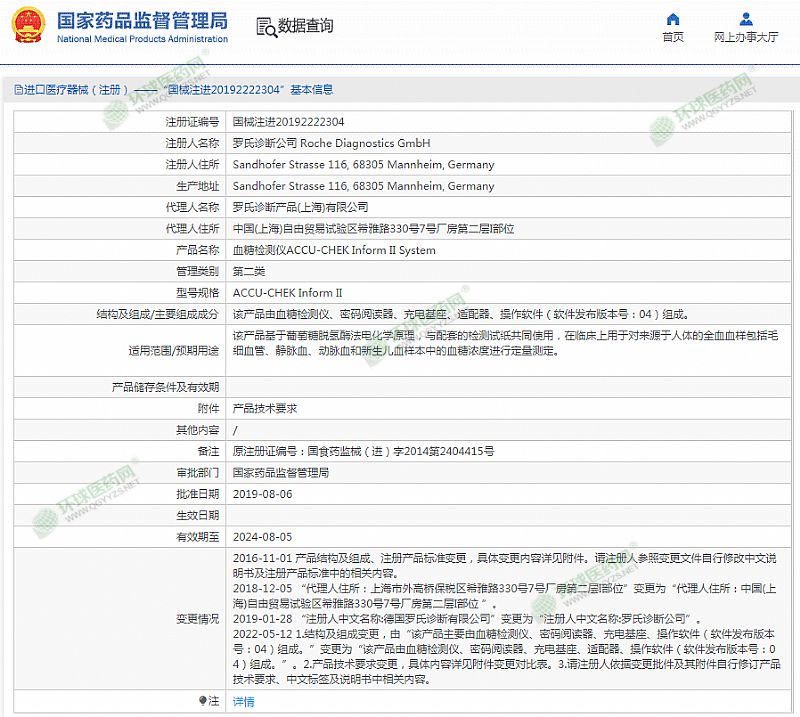This screenshot has height=717, width=800.
Task: Click the 首页 home icon
Action: [673, 19]
